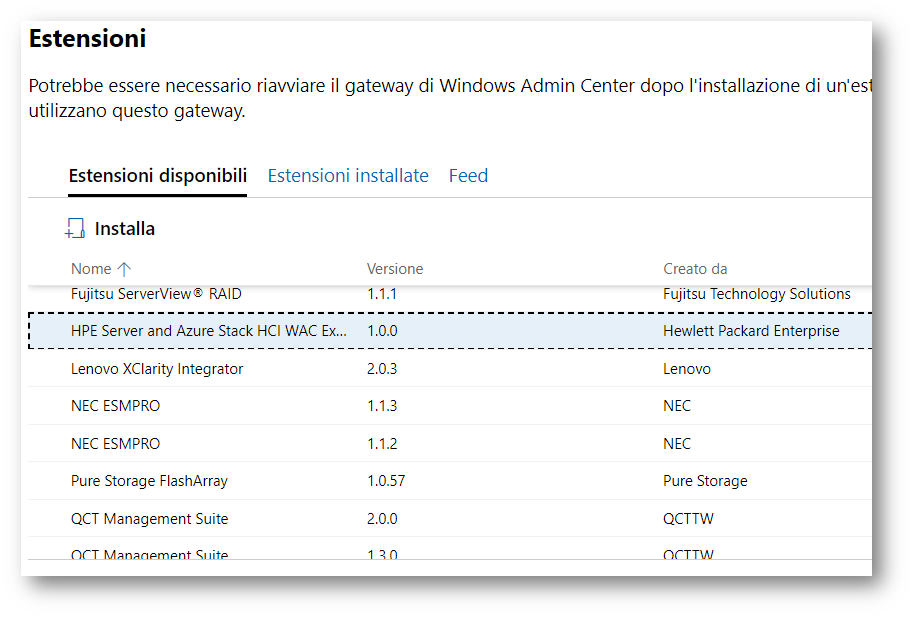This screenshot has width=914, height=618.
Task: Click the Pure Storage creator cell
Action: click(x=705, y=481)
